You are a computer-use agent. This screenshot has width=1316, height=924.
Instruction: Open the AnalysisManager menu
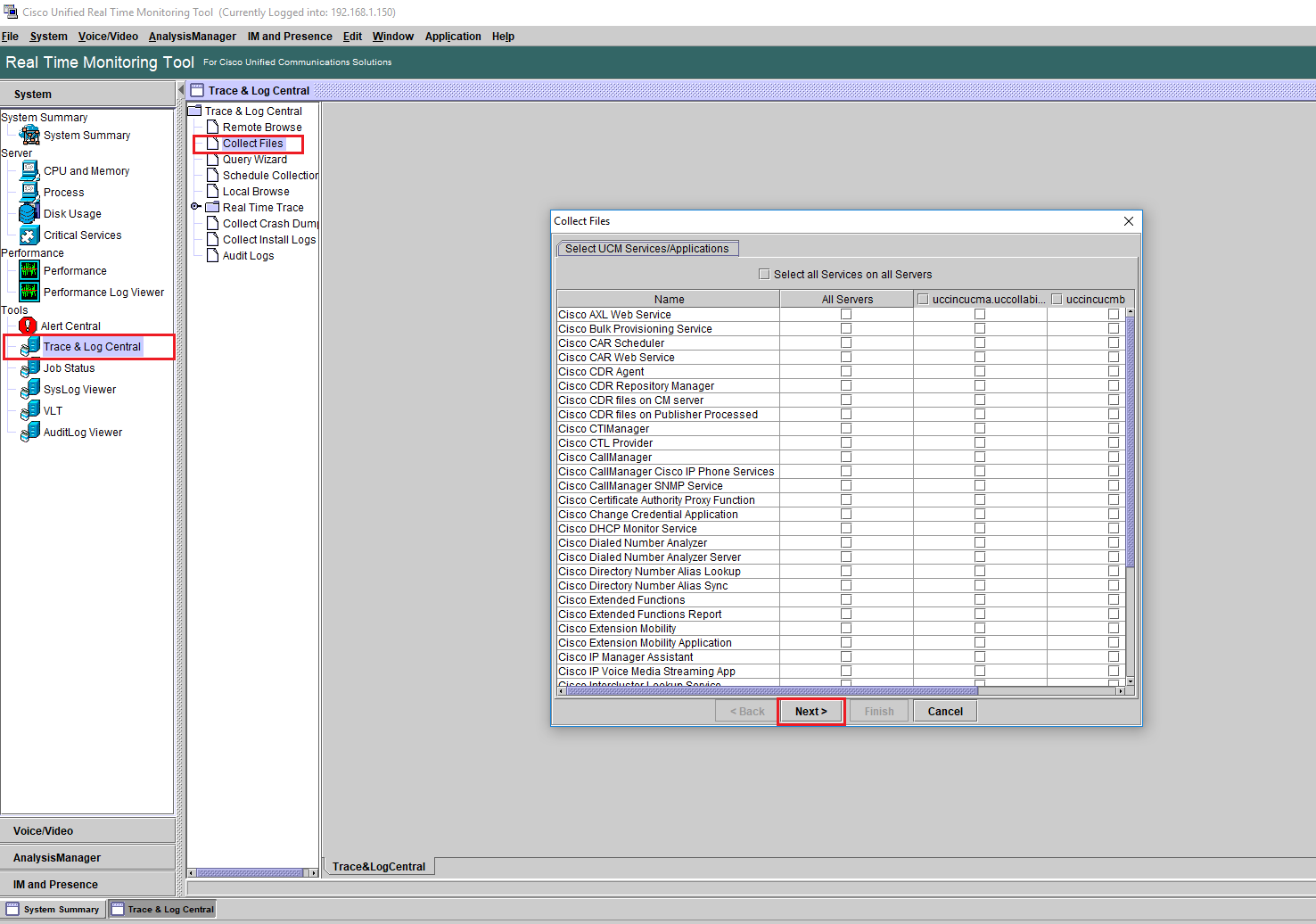[x=192, y=37]
